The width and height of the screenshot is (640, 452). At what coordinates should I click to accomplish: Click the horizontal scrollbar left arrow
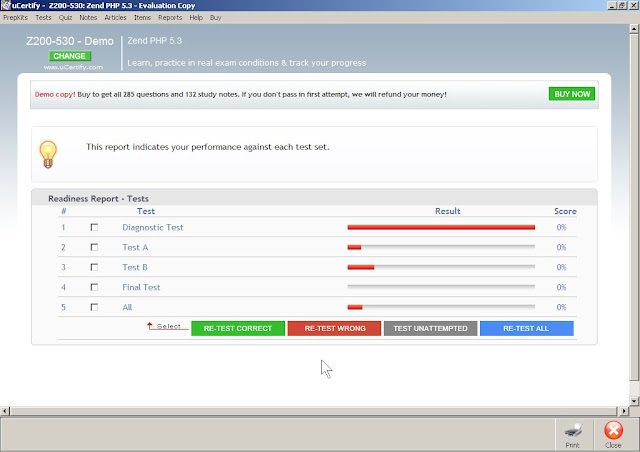pos(4,411)
